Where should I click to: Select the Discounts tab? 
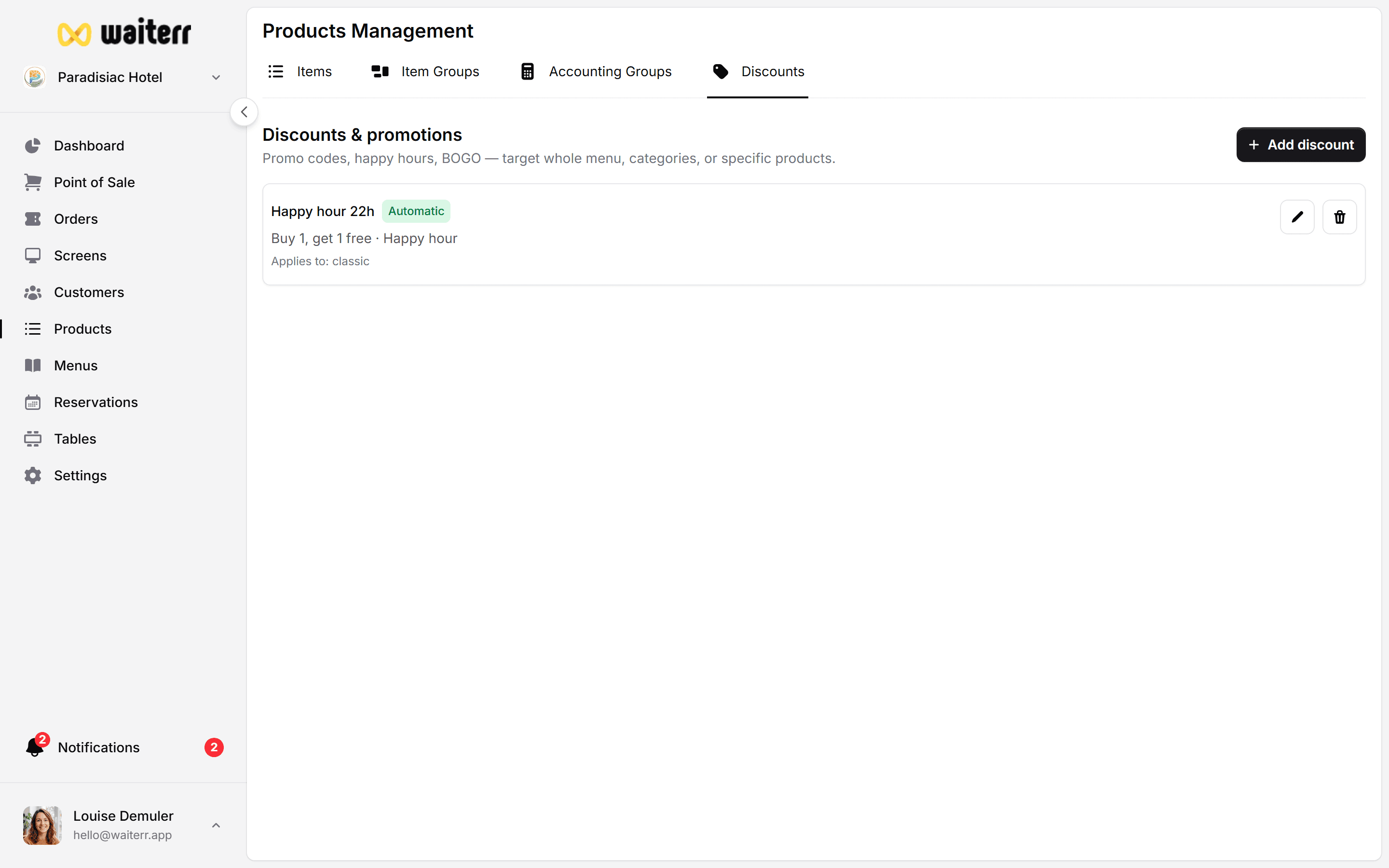[758, 72]
